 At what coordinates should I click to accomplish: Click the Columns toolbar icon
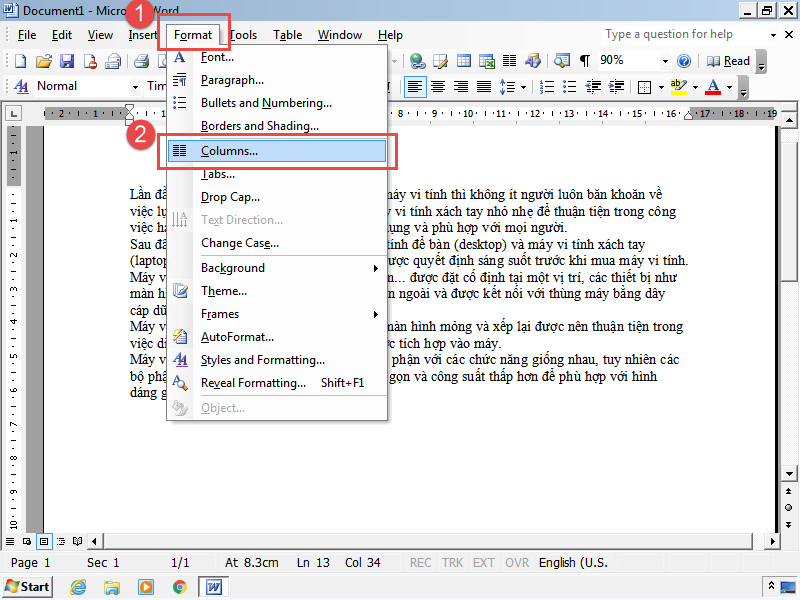click(x=509, y=61)
